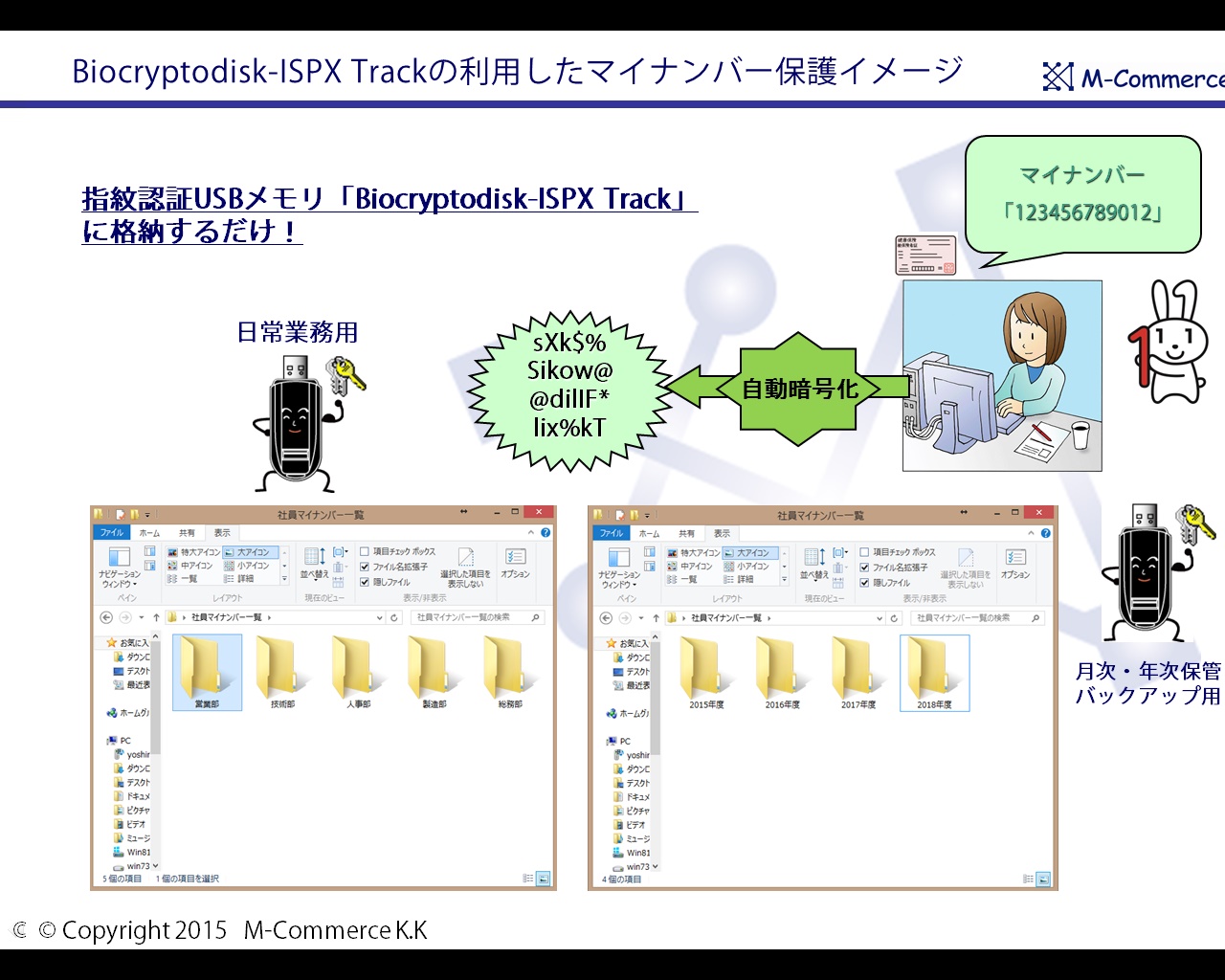Open the 総務部 folder

coord(509,672)
